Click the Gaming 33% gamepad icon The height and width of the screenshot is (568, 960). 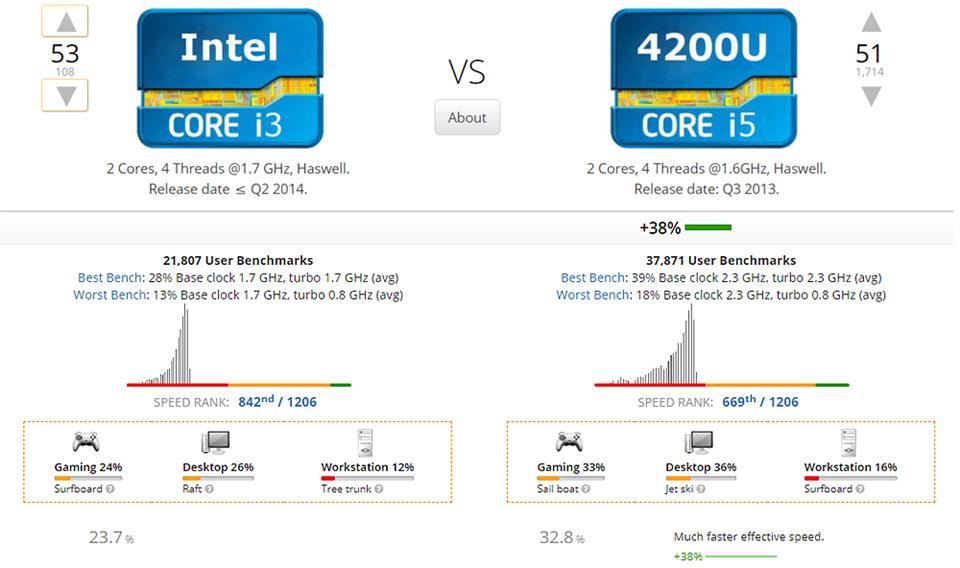point(569,441)
